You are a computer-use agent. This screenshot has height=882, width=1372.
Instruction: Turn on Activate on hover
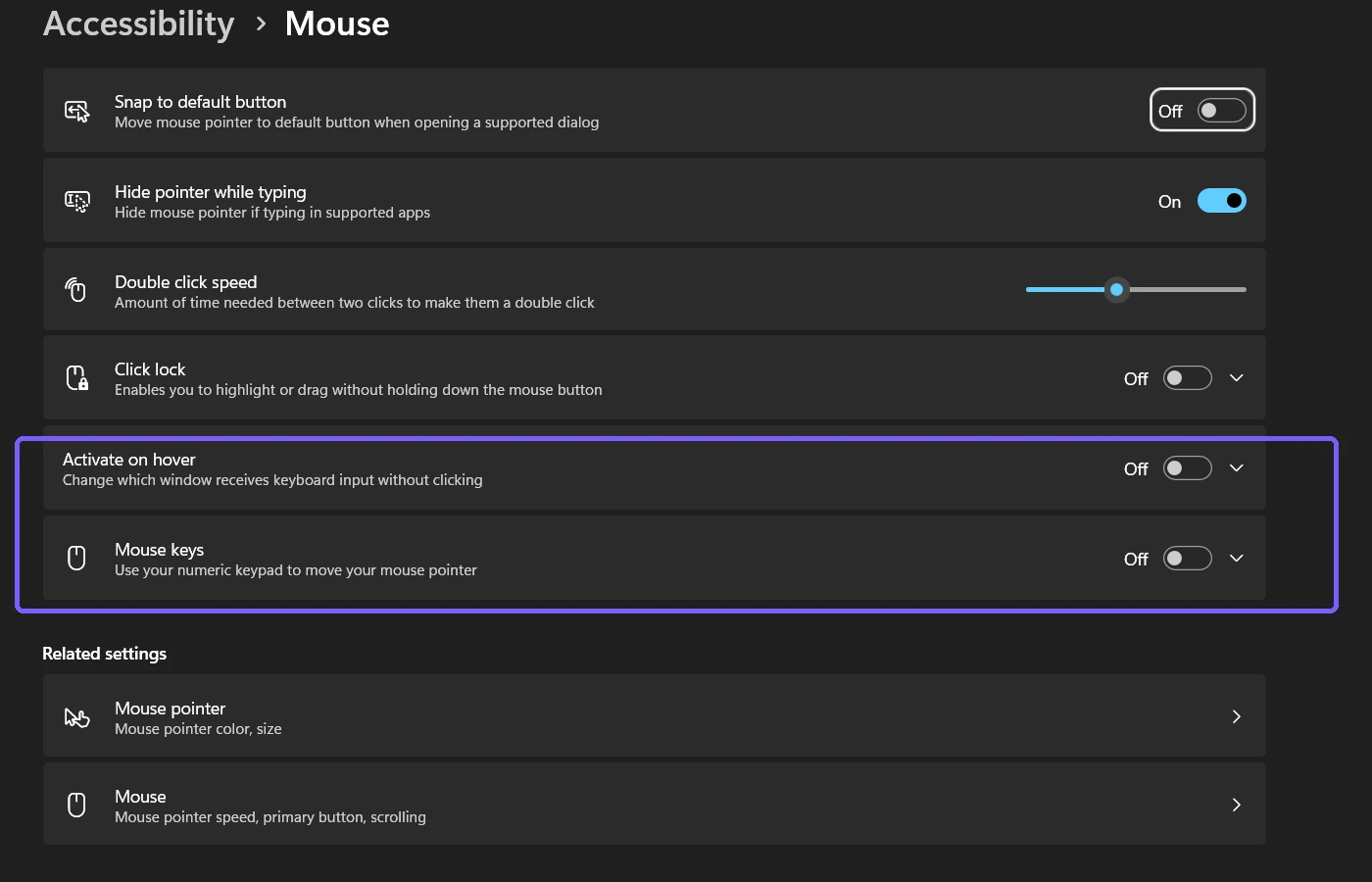pyautogui.click(x=1187, y=468)
